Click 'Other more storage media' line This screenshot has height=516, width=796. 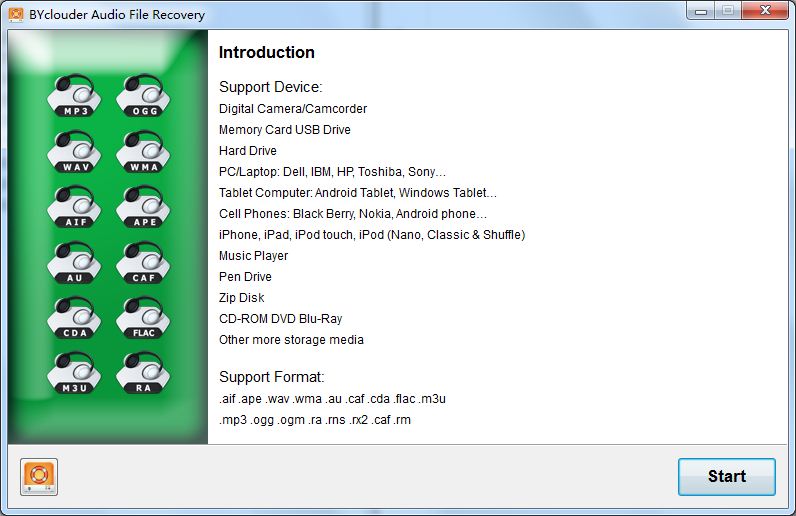tap(291, 340)
